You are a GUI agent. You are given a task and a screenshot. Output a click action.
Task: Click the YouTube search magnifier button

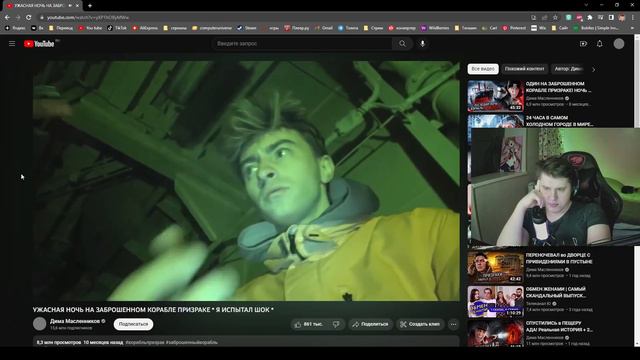402,44
